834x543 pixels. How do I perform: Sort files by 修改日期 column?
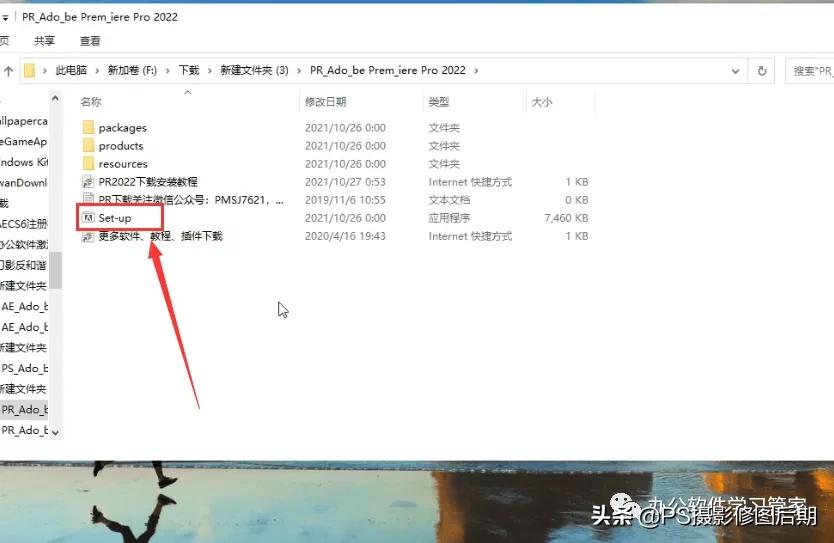326,102
